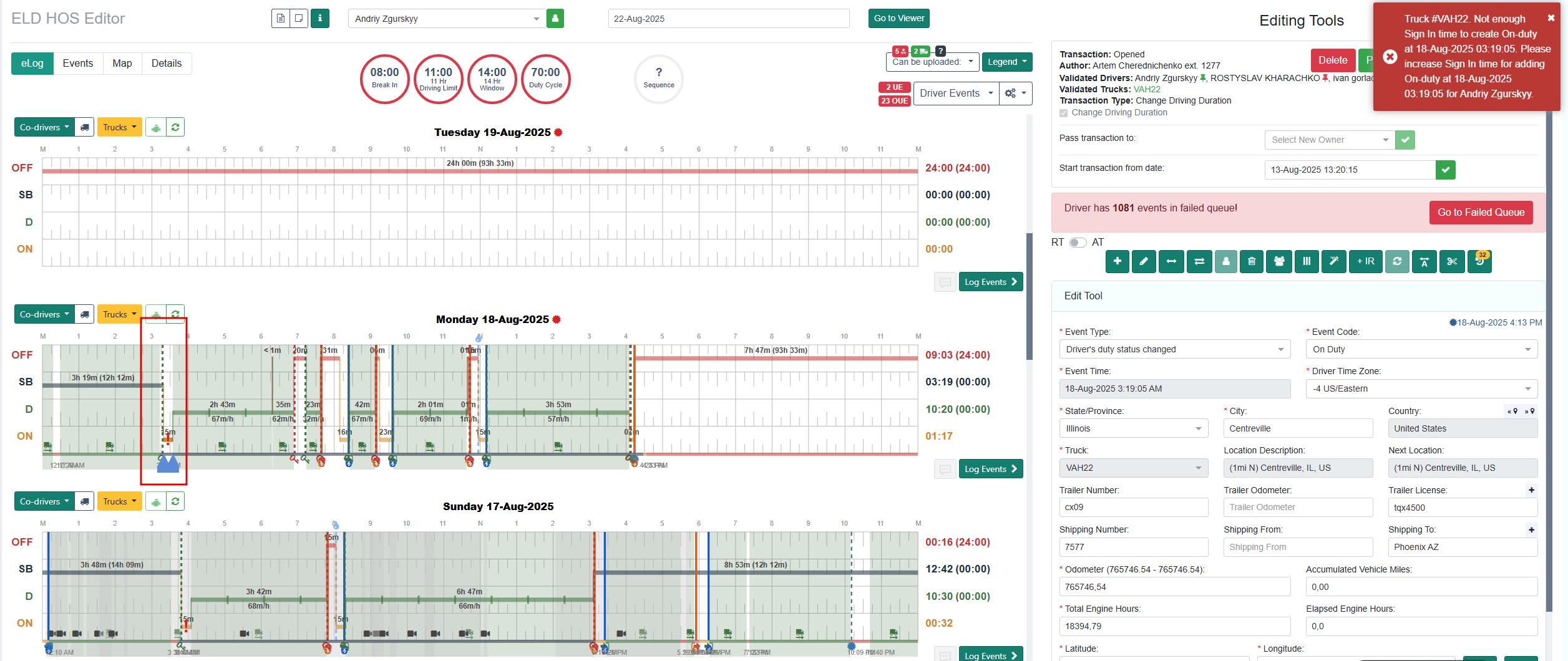
Task: Select the horizontal double-arrow Shift tool
Action: pyautogui.click(x=1171, y=261)
